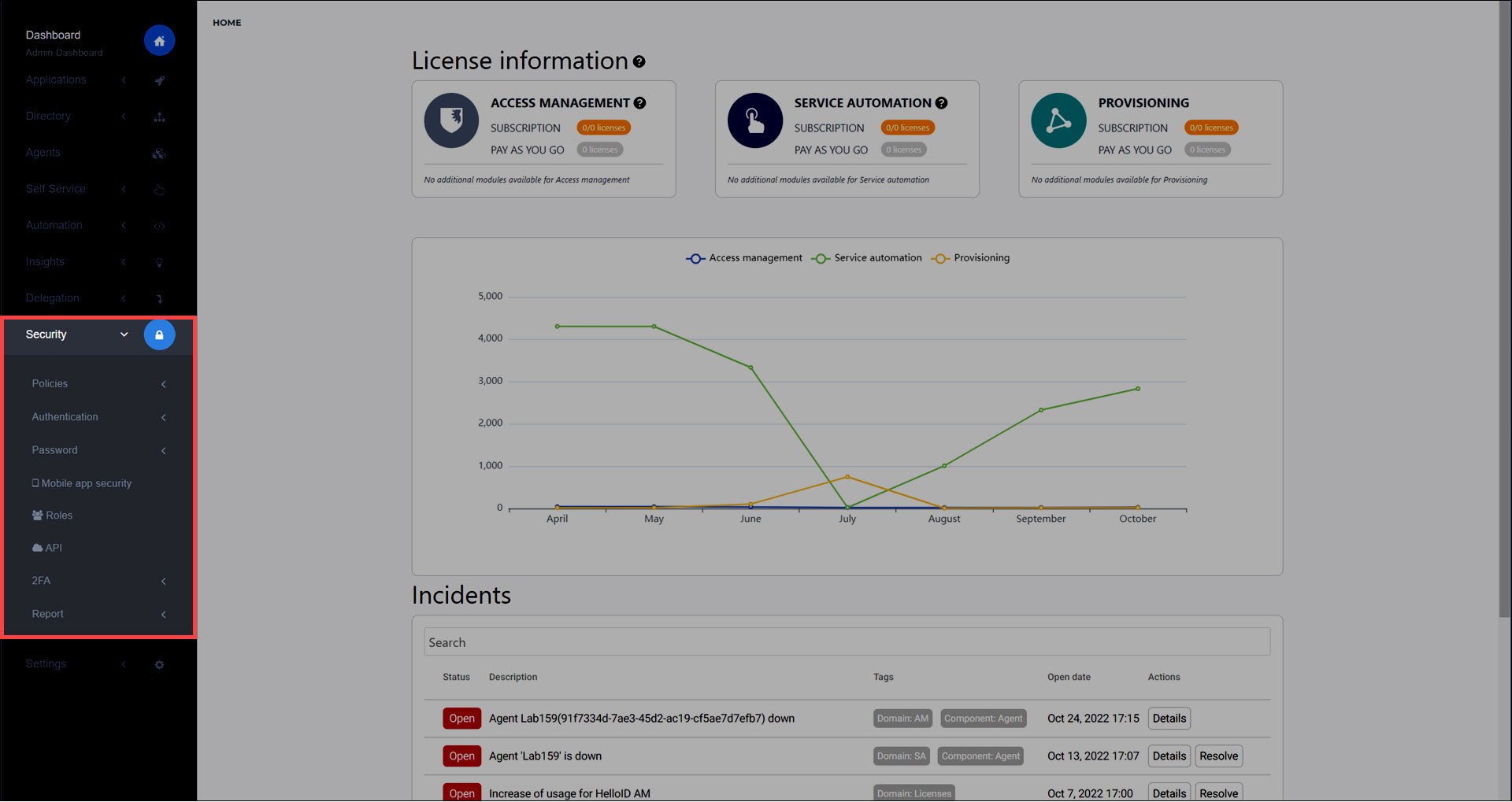Click the Access Management shield icon

click(x=451, y=120)
